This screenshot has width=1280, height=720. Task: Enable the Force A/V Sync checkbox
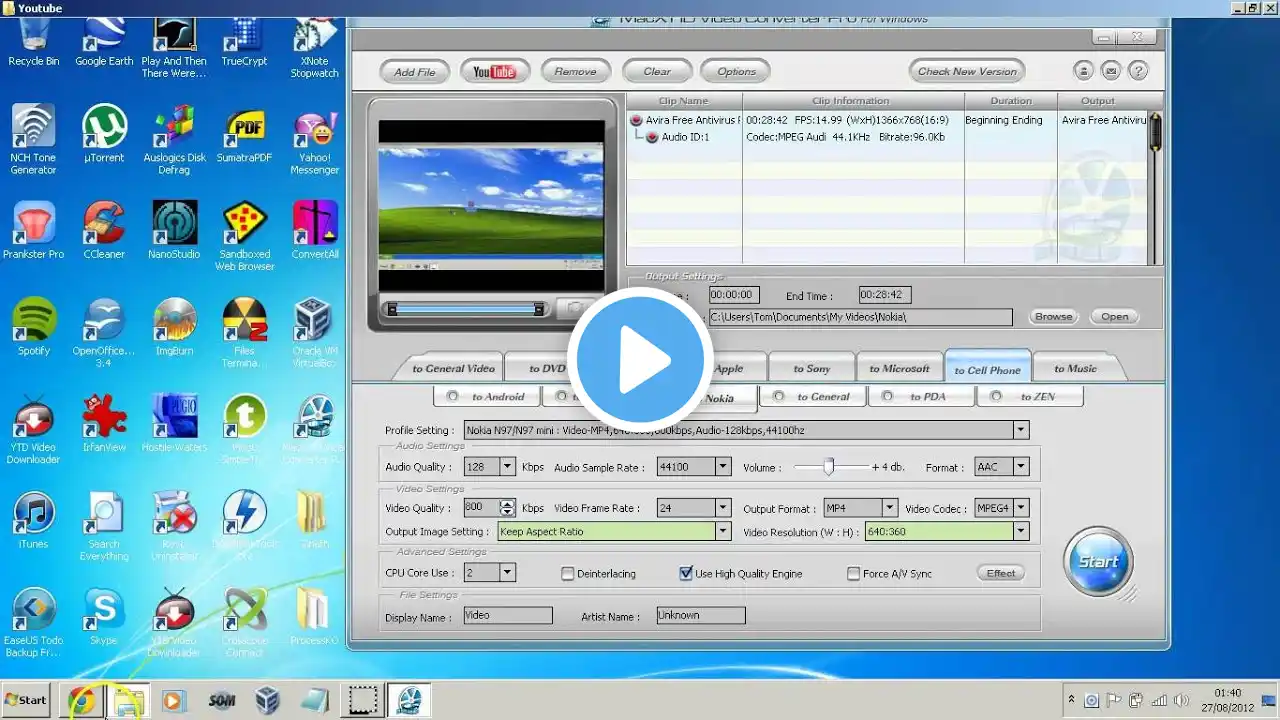pyautogui.click(x=853, y=574)
